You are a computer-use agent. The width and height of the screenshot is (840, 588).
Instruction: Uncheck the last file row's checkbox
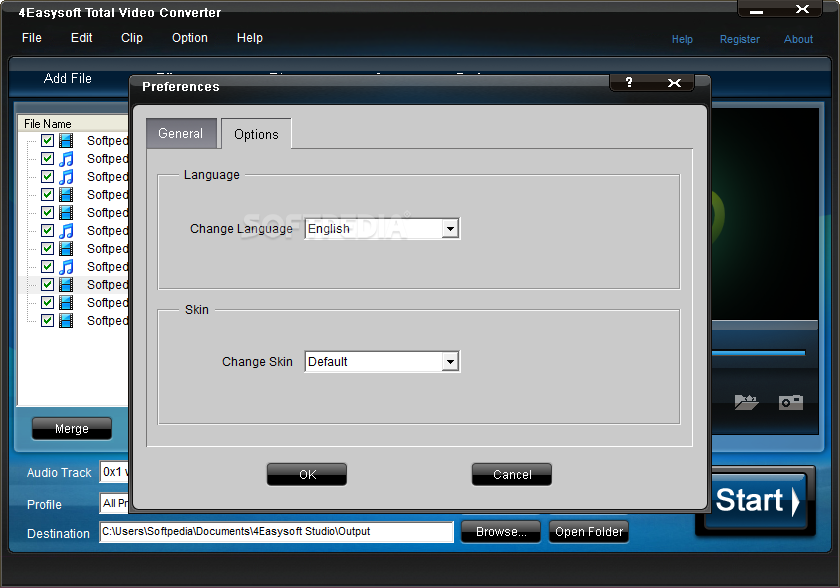(x=47, y=321)
